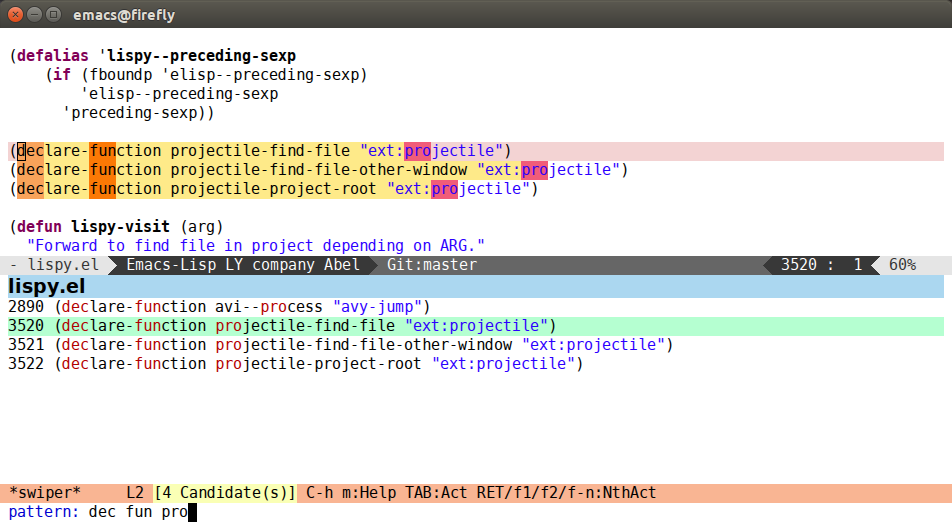Image resolution: width=952 pixels, height=522 pixels.
Task: Click the lispy.el helm source header
Action: 475,286
